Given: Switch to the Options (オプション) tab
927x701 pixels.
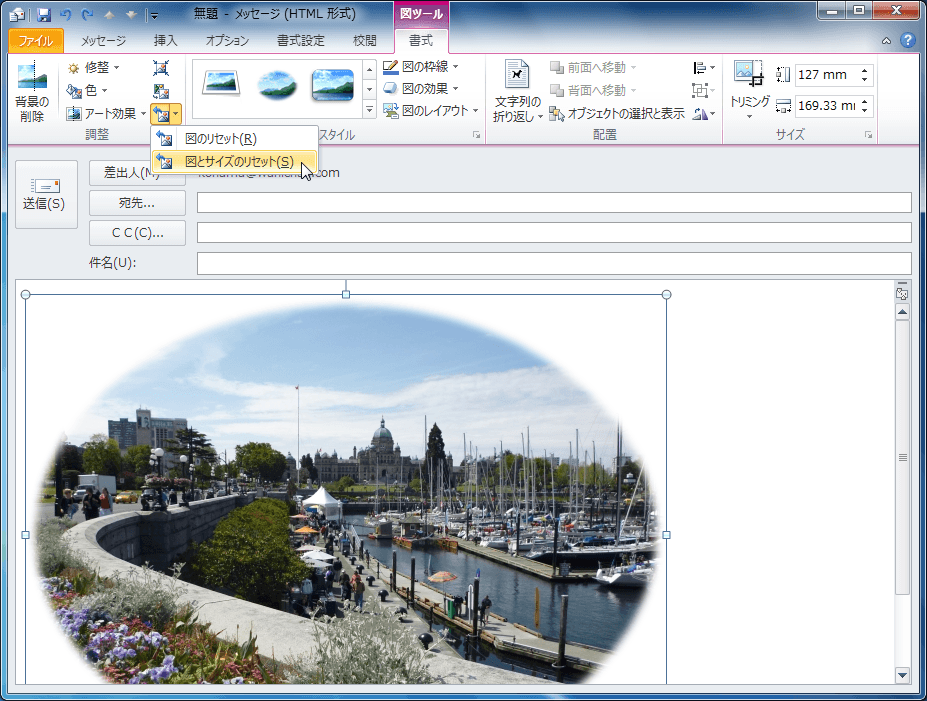Looking at the screenshot, I should [x=228, y=41].
